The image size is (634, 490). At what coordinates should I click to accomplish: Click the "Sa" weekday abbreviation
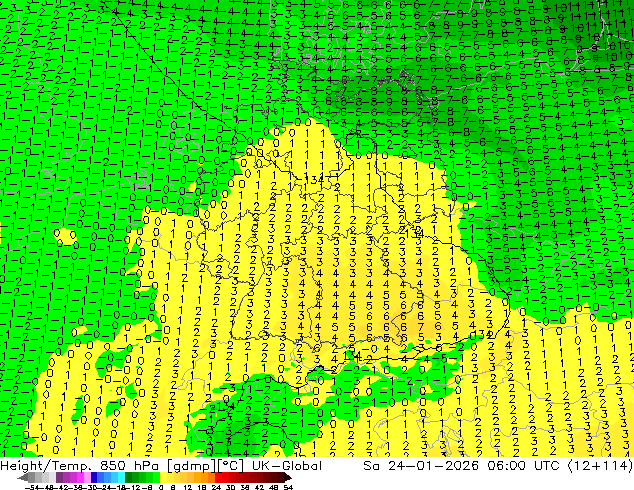(x=372, y=466)
